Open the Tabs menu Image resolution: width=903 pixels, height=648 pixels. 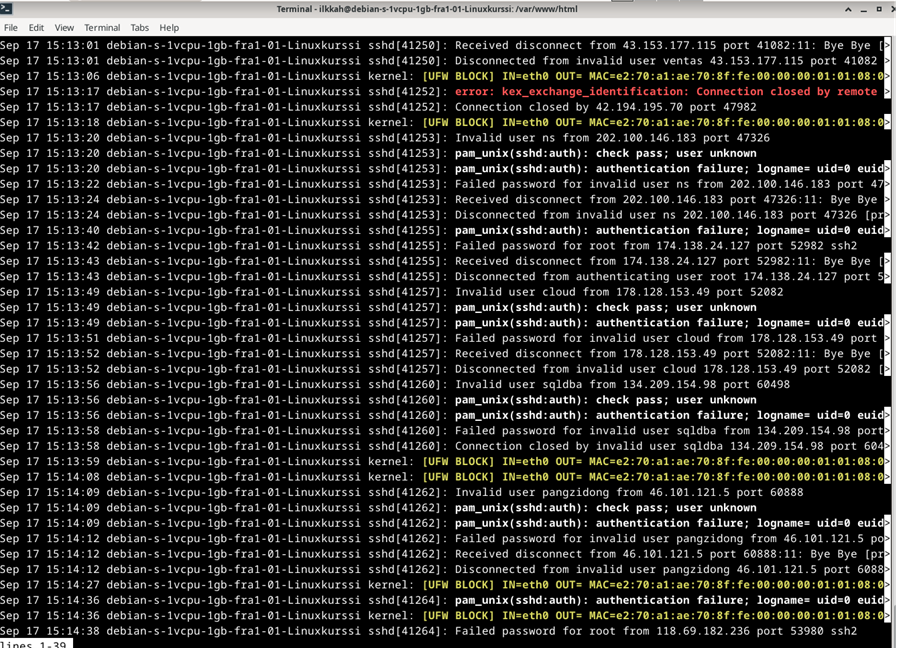point(140,28)
